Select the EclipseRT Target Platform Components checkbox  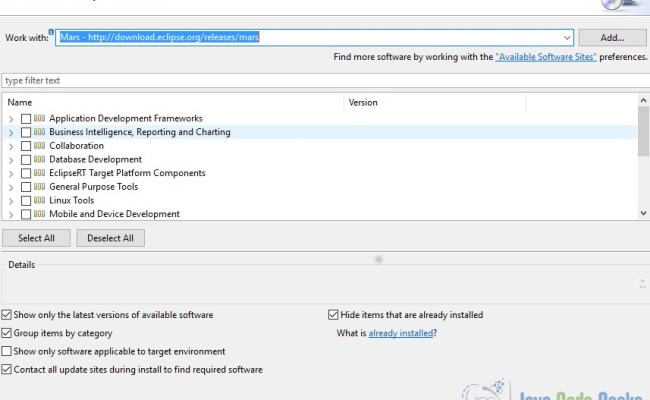(26, 174)
